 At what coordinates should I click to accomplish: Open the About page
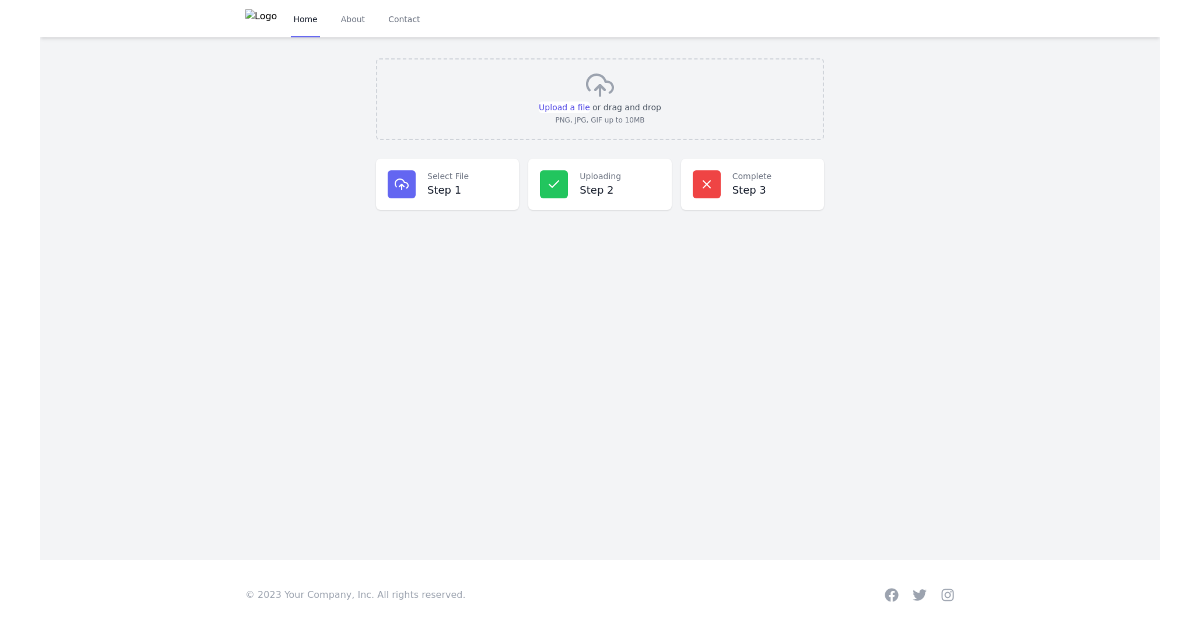coord(353,18)
